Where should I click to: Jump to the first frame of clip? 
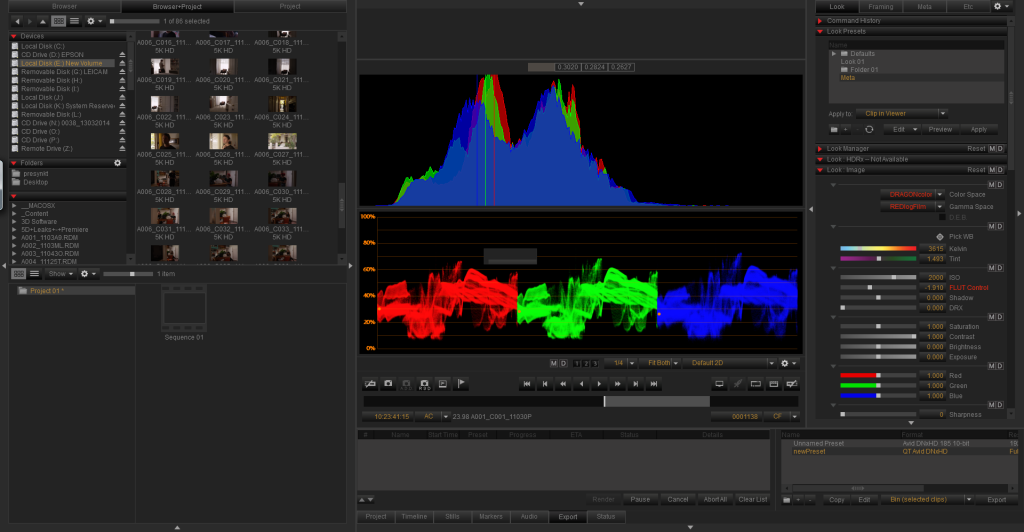[526, 384]
